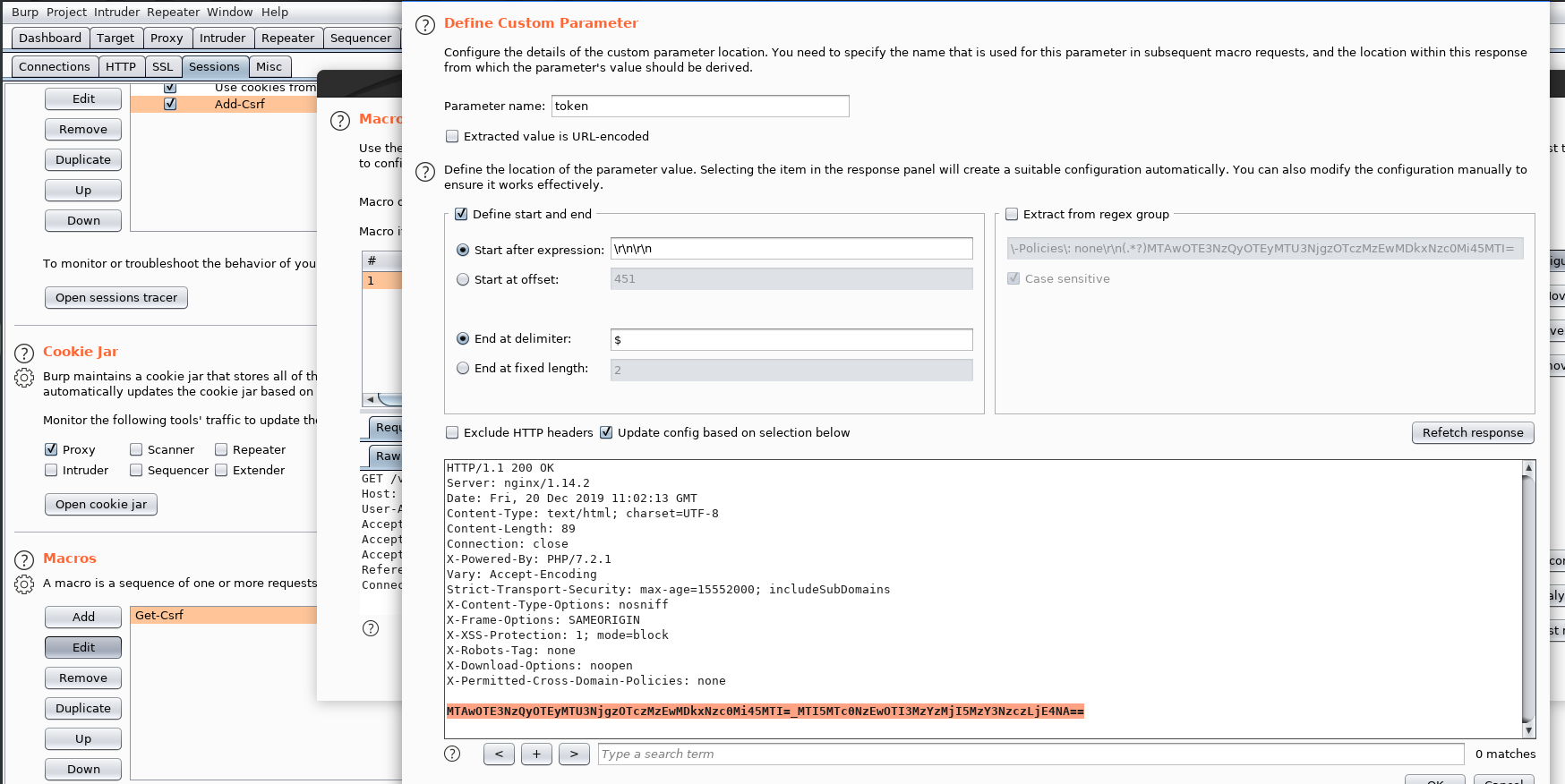Open the Burp menu
This screenshot has height=784, width=1565.
pyautogui.click(x=25, y=12)
